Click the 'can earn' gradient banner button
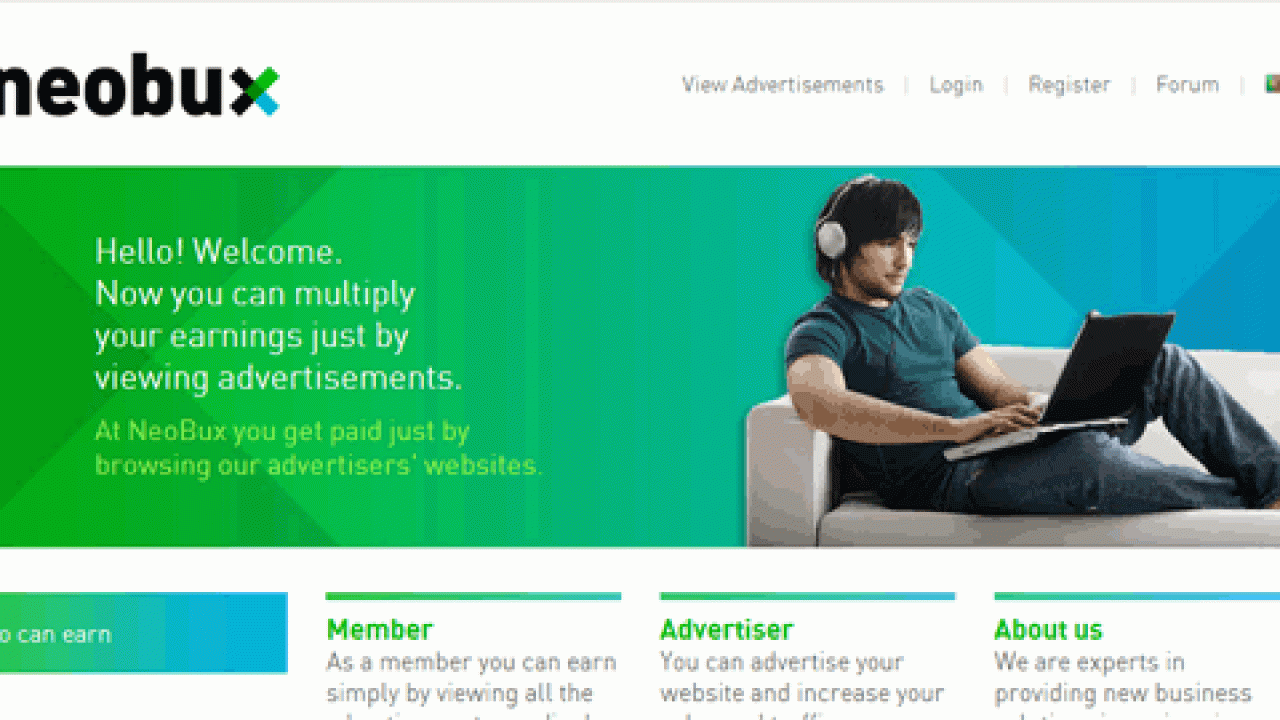The width and height of the screenshot is (1280, 720). pyautogui.click(x=143, y=633)
